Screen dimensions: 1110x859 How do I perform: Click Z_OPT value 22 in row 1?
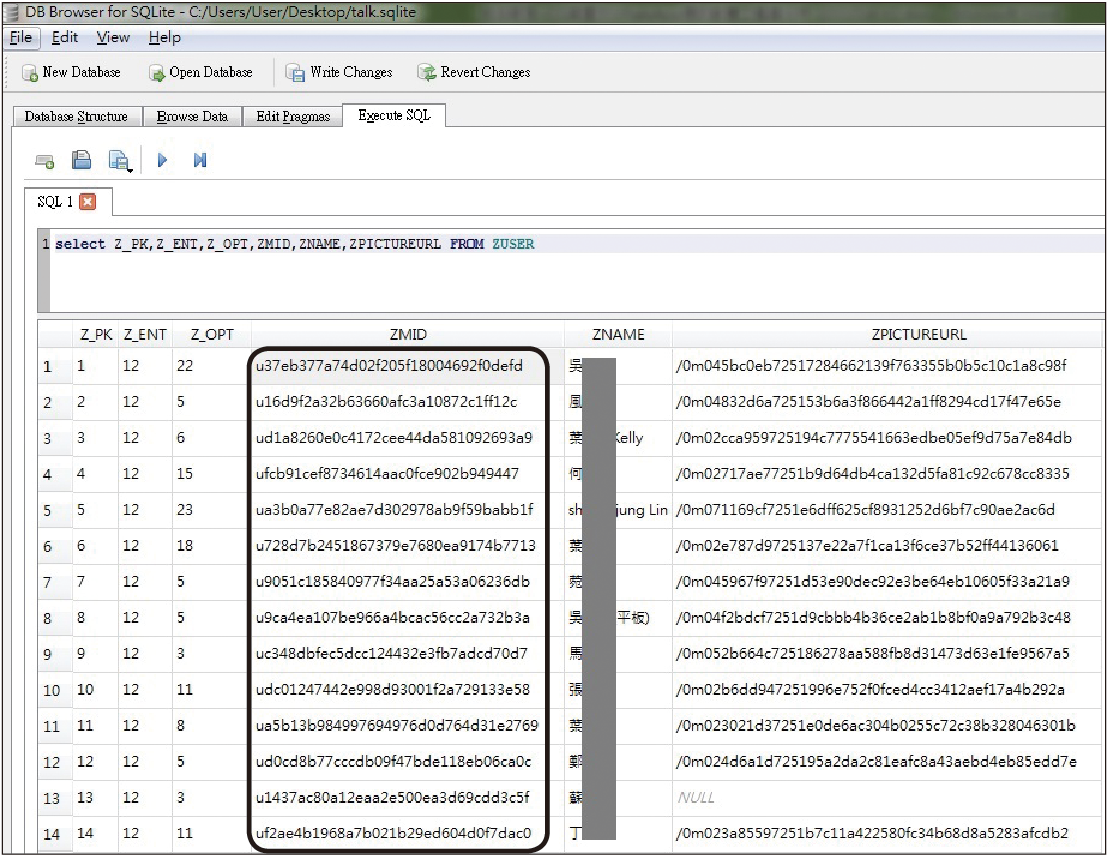click(x=185, y=366)
